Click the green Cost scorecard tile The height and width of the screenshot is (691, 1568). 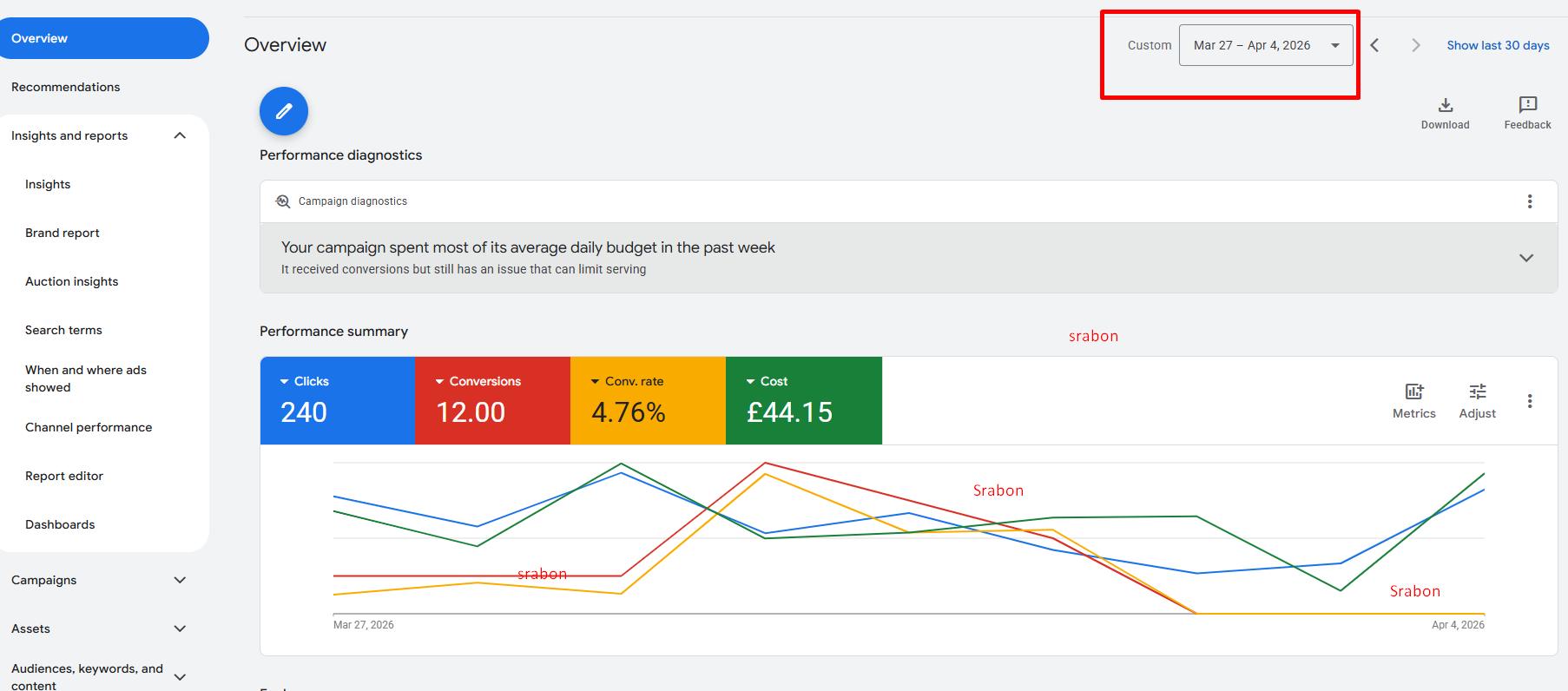pyautogui.click(x=804, y=401)
